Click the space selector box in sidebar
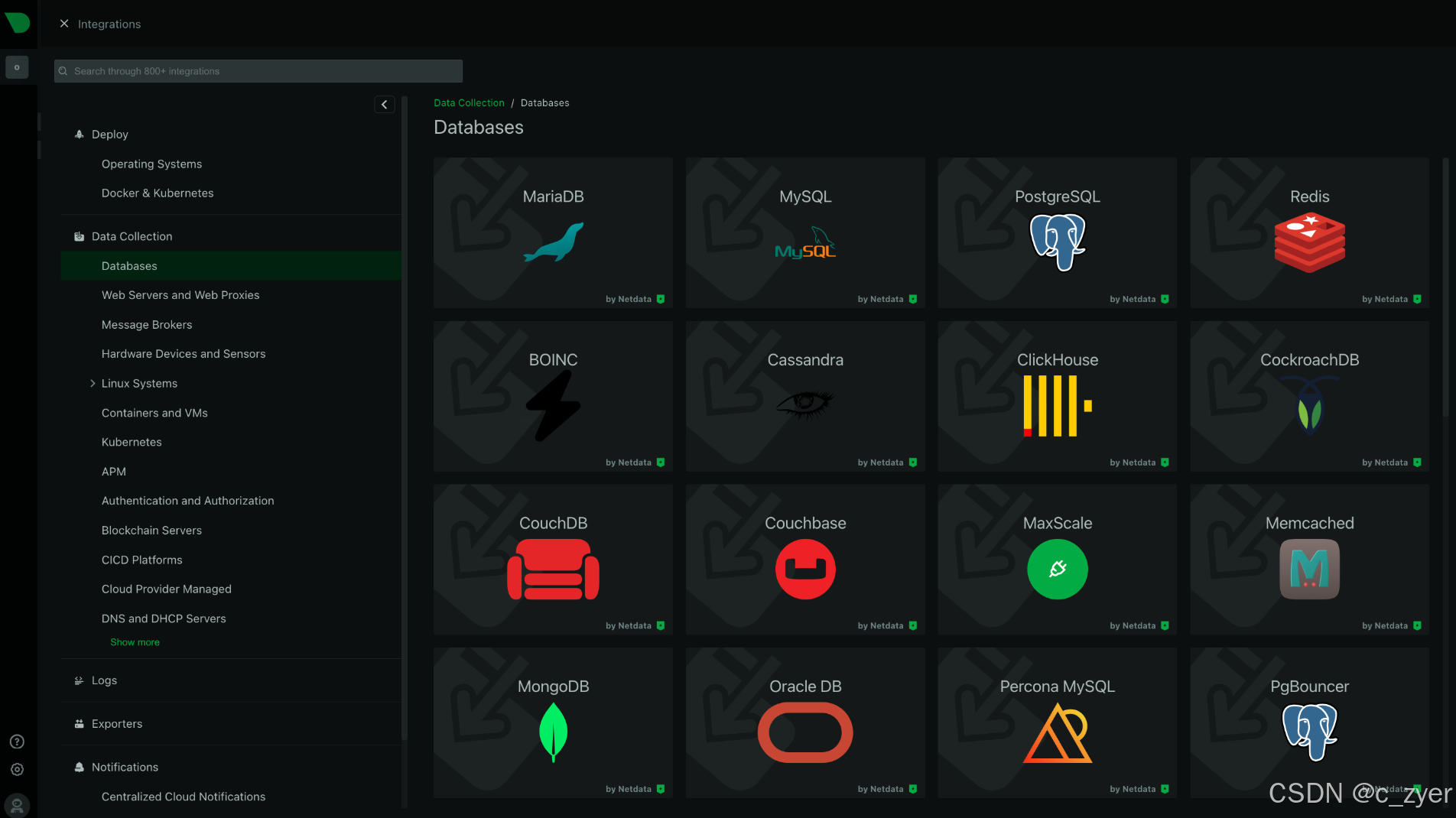 tap(17, 67)
